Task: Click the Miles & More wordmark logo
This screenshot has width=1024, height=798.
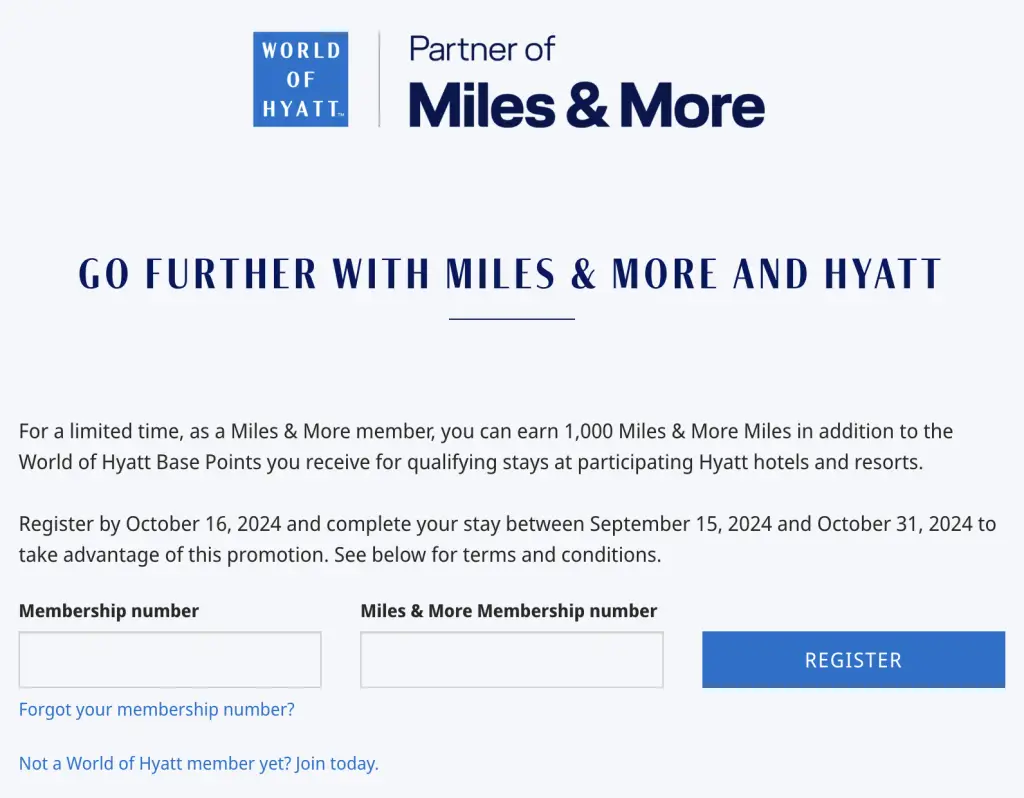Action: tap(586, 104)
